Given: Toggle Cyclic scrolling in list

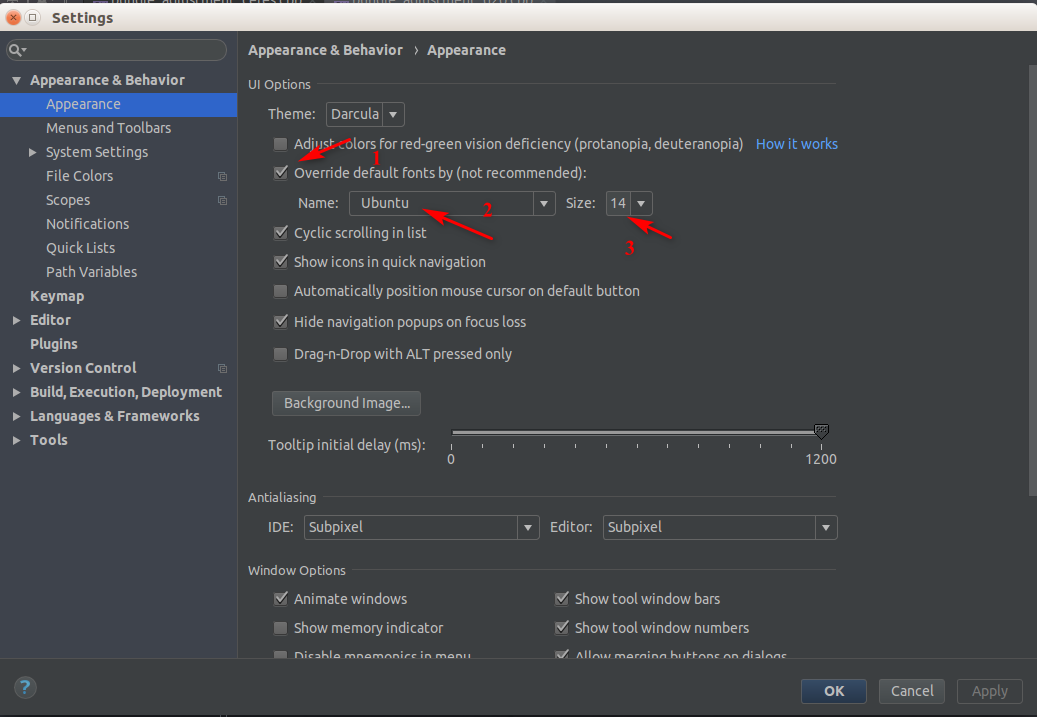Looking at the screenshot, I should coord(280,233).
